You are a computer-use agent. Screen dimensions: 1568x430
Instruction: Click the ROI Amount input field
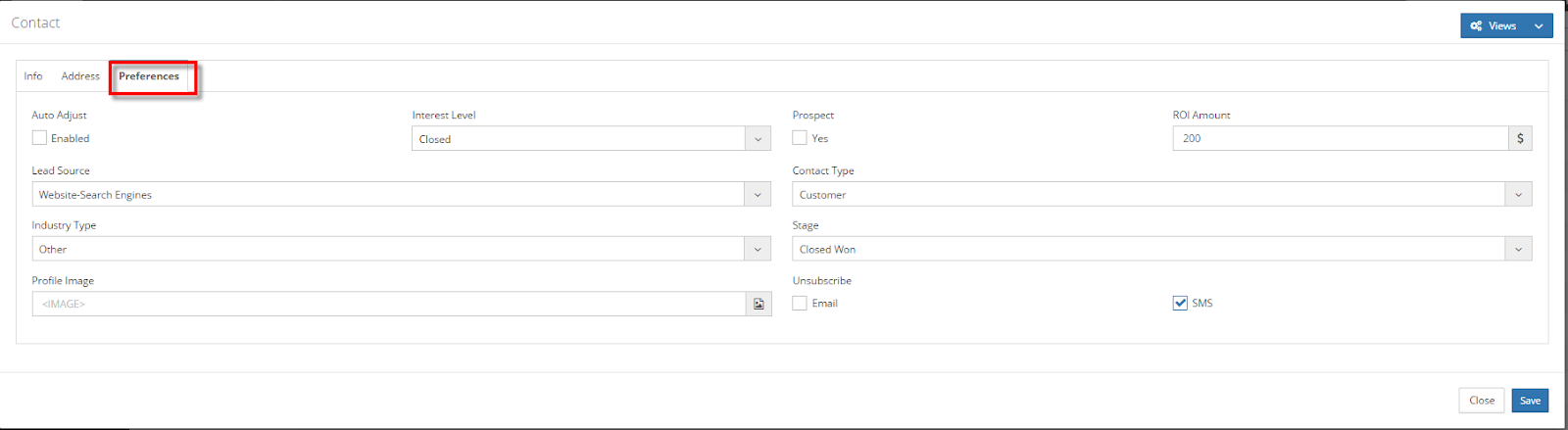click(x=1340, y=139)
